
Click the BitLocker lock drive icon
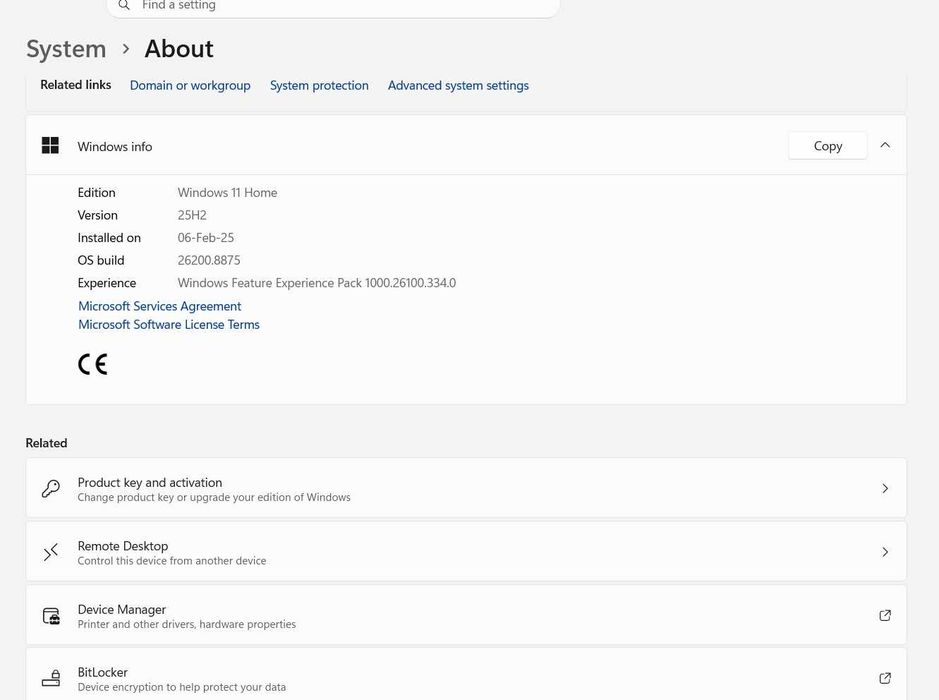pyautogui.click(x=52, y=678)
